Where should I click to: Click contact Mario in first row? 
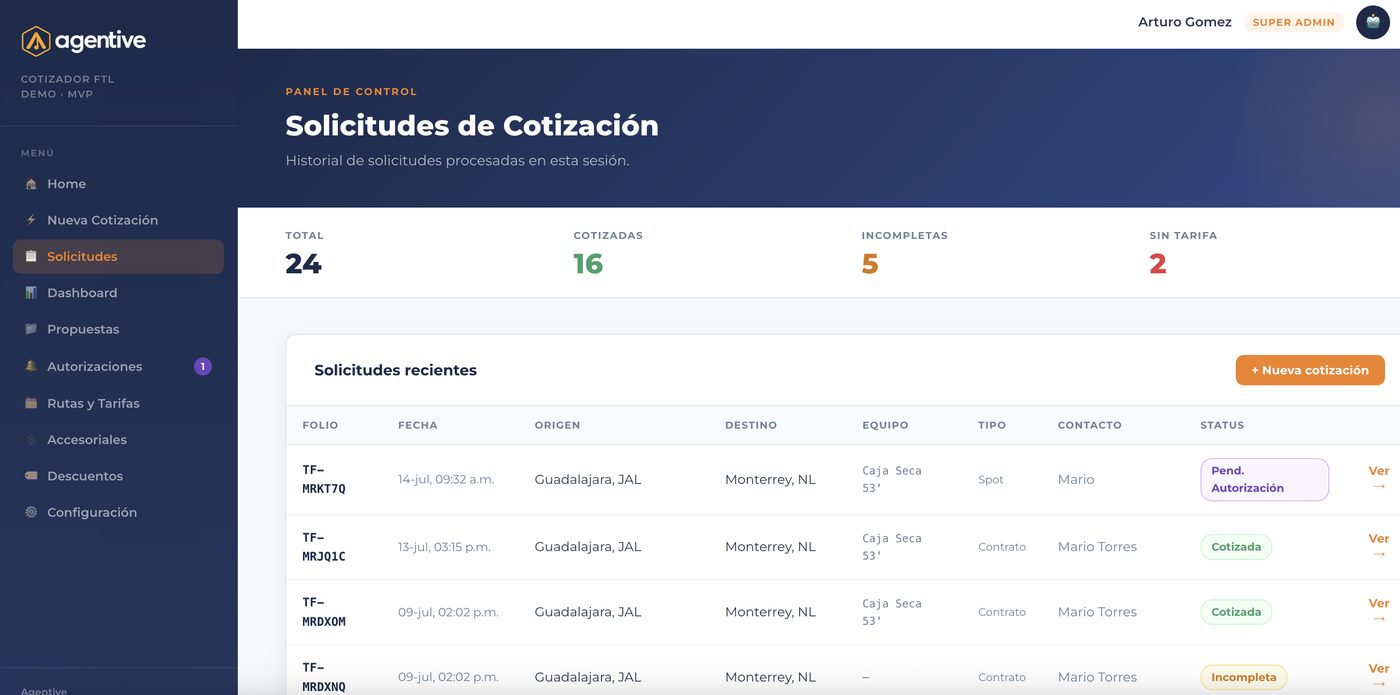pos(1076,479)
